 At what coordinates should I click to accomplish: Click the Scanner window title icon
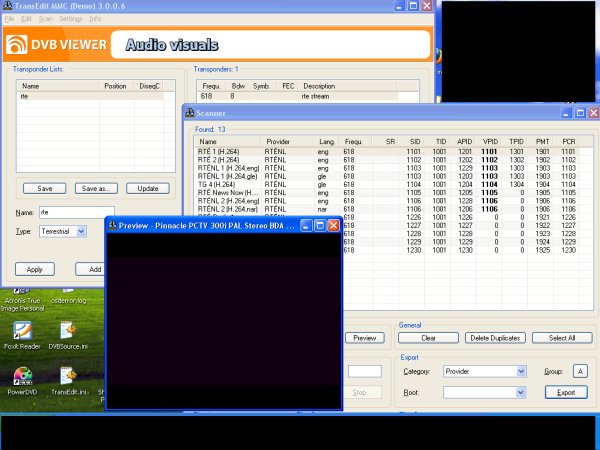coord(190,113)
